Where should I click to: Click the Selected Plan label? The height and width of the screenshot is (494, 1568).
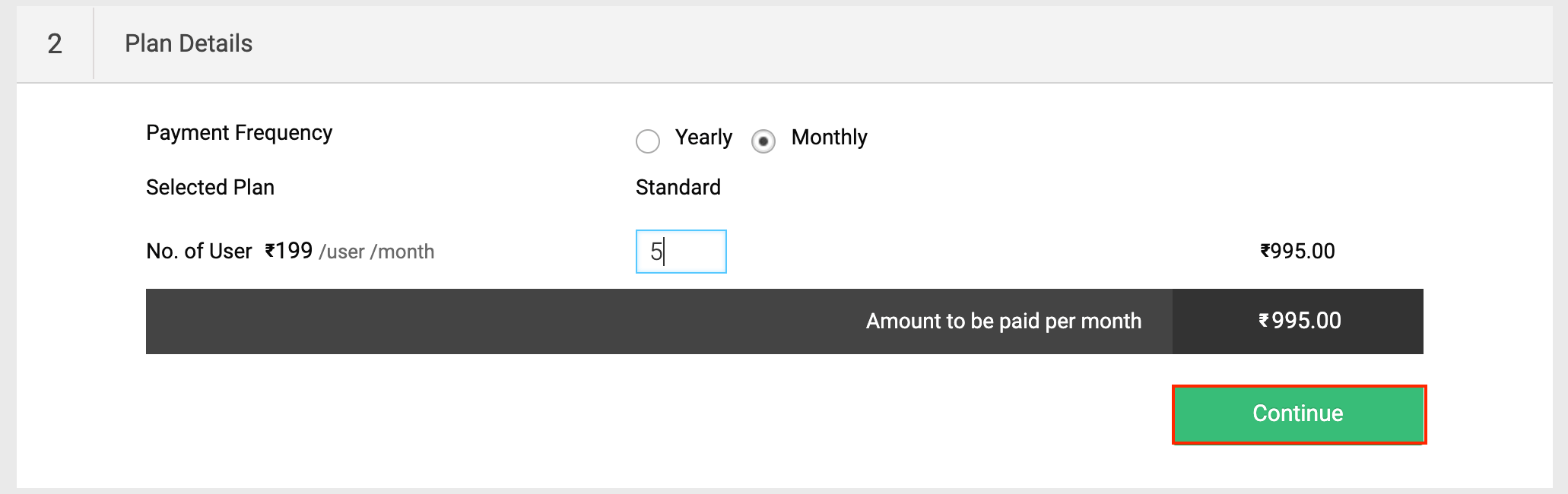[210, 187]
